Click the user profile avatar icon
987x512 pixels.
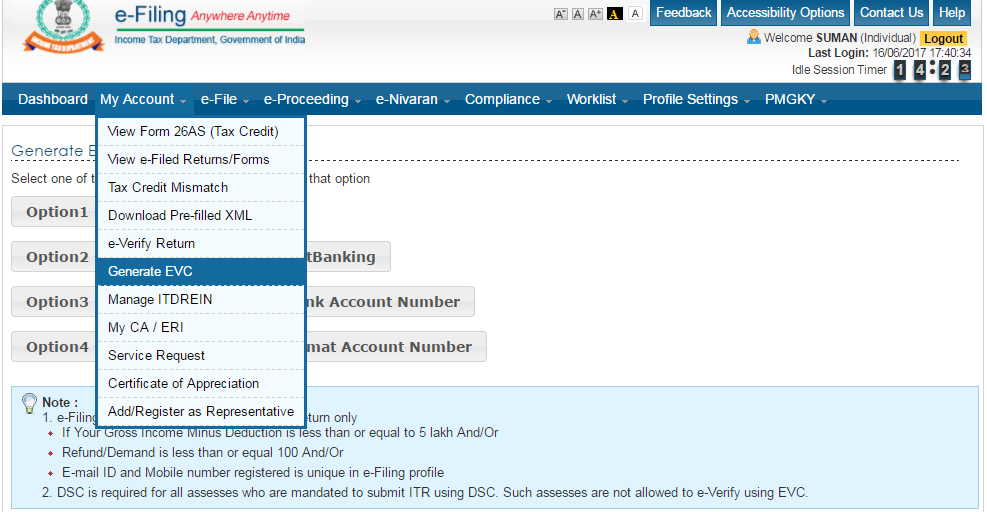coord(754,38)
